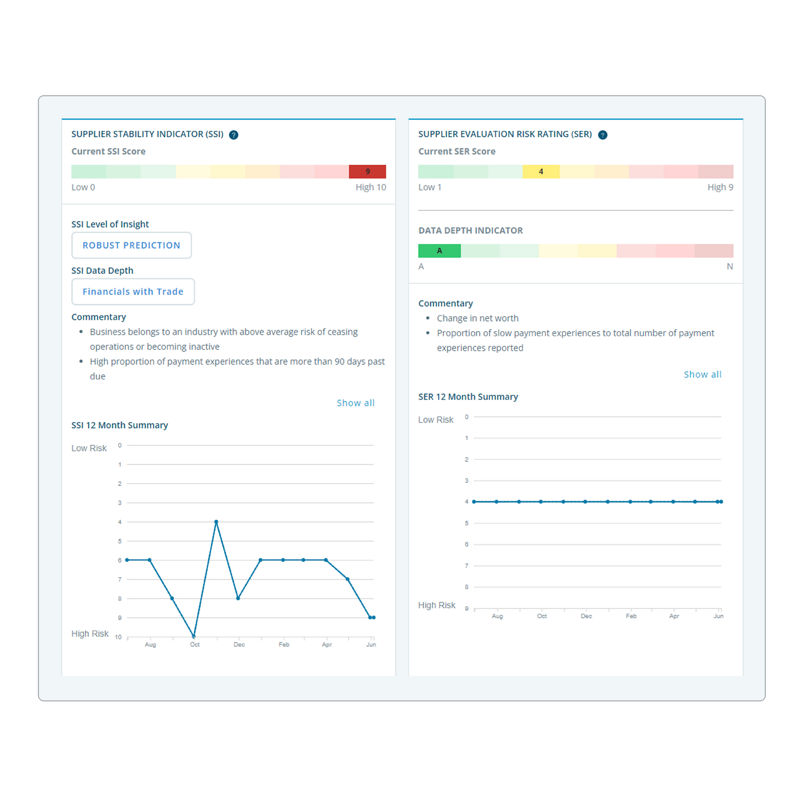The width and height of the screenshot is (800, 800).
Task: Click the first data point on SER chart
Action: tap(474, 501)
